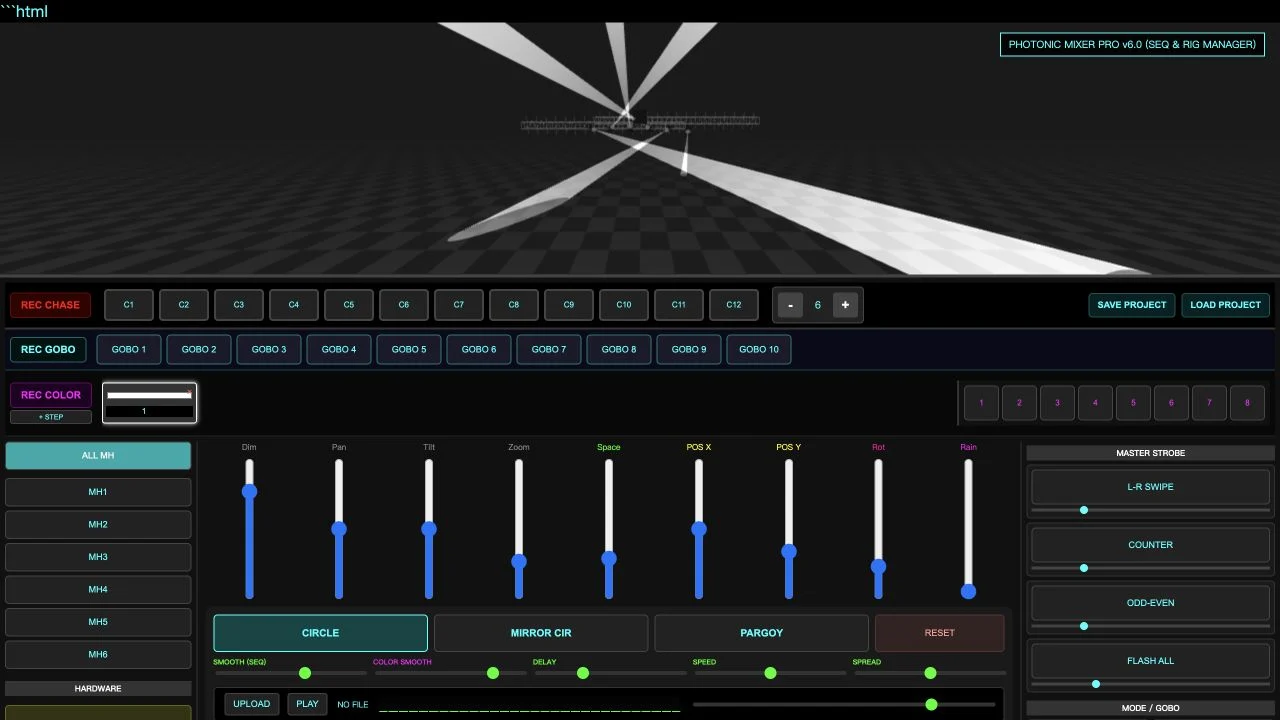Screen dimensions: 1280x720
Task: Activate REC COLOR recording
Action: tap(51, 395)
